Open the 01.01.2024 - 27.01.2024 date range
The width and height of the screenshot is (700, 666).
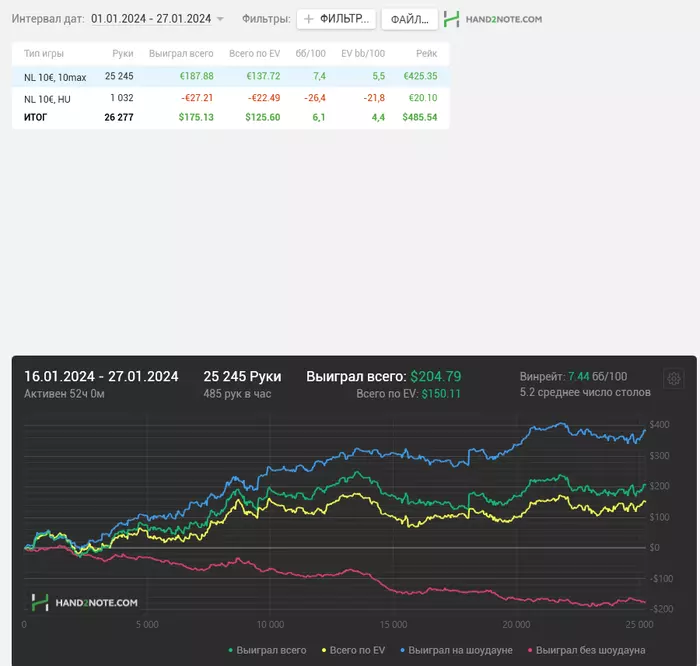pyautogui.click(x=150, y=19)
